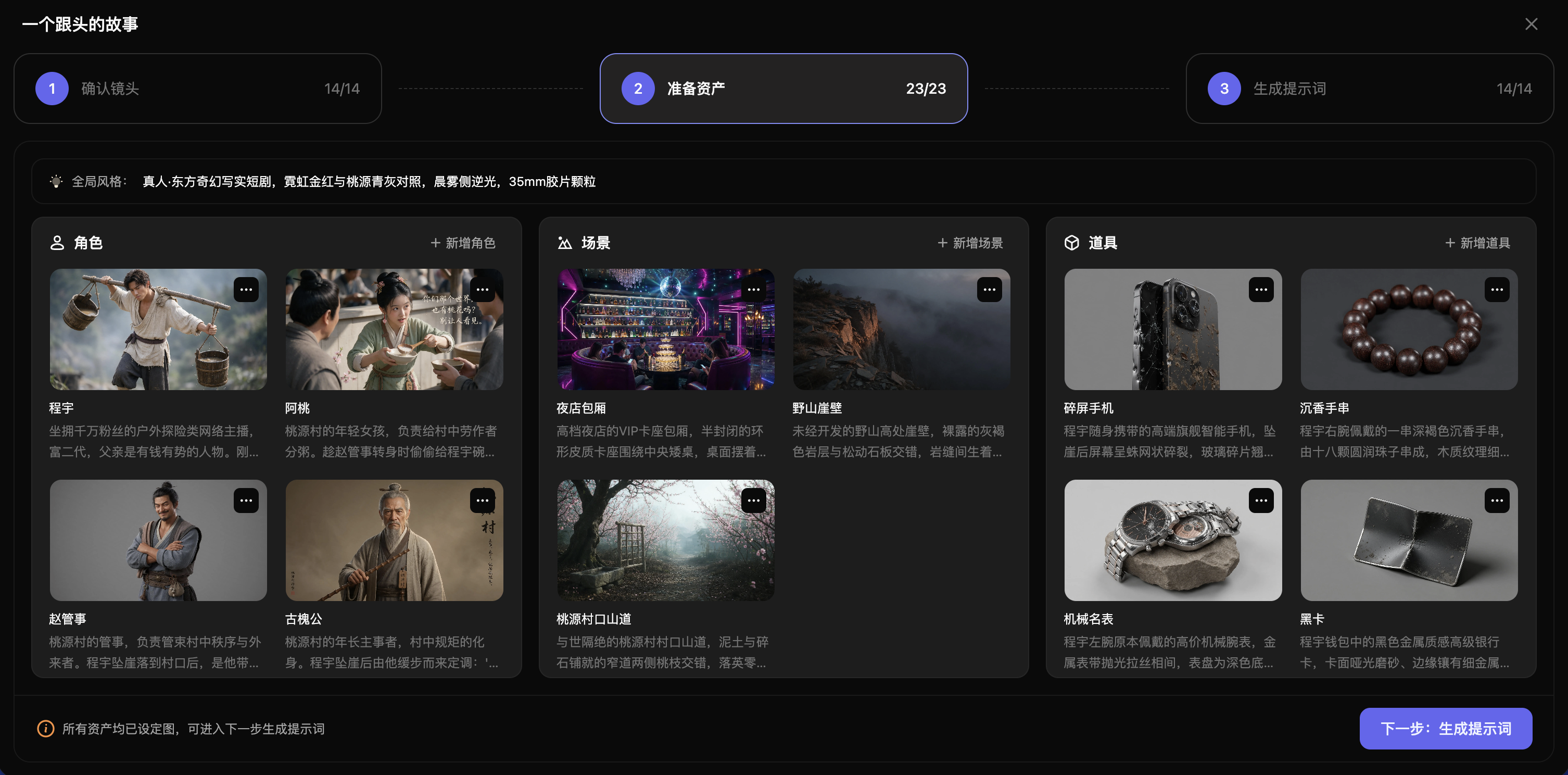The height and width of the screenshot is (775, 1568).
Task: Open more options on 机械名表 prop
Action: pyautogui.click(x=1261, y=501)
